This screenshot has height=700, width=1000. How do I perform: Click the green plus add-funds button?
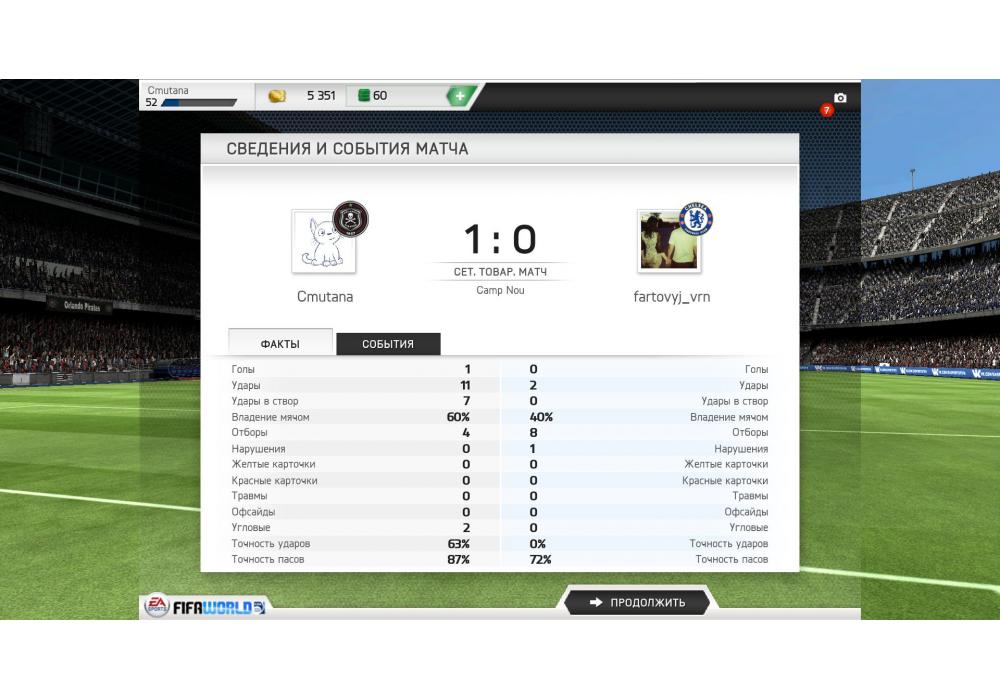click(x=460, y=96)
